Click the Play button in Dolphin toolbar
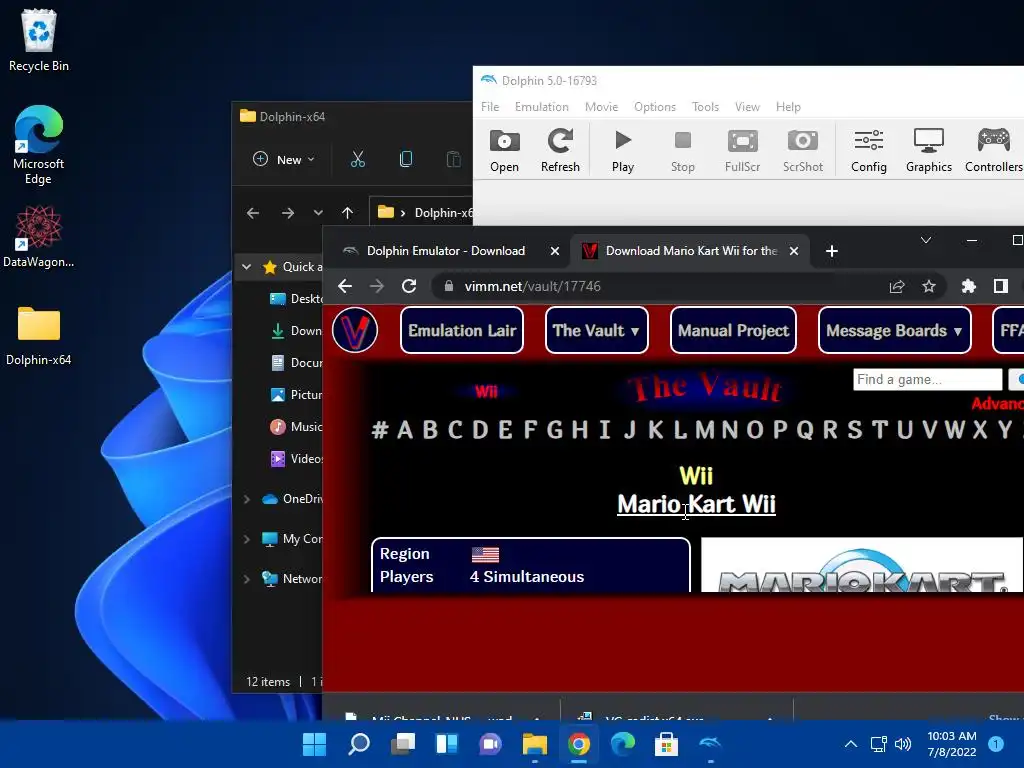Screen dimensions: 1024x768 622,151
